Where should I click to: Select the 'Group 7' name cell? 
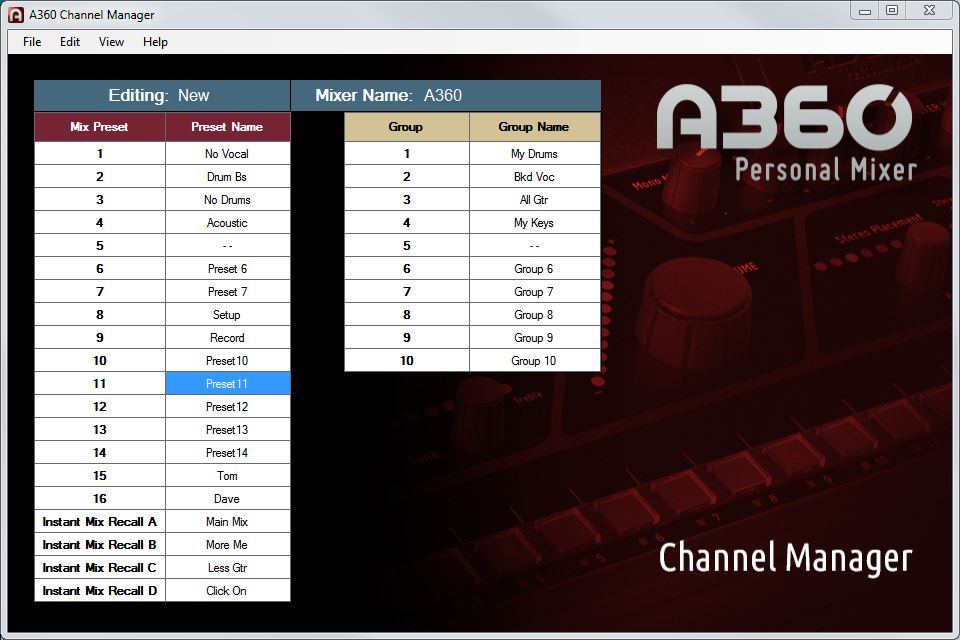pos(534,292)
